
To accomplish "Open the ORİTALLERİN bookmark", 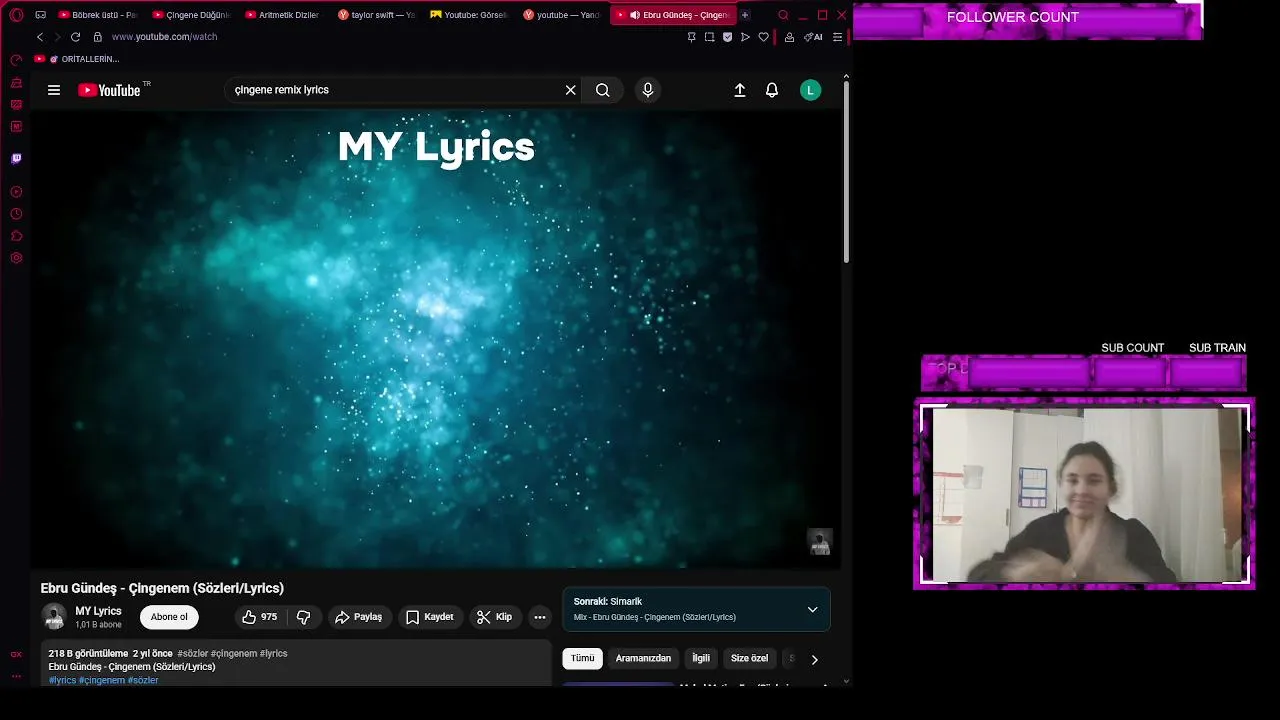I will 77,59.
